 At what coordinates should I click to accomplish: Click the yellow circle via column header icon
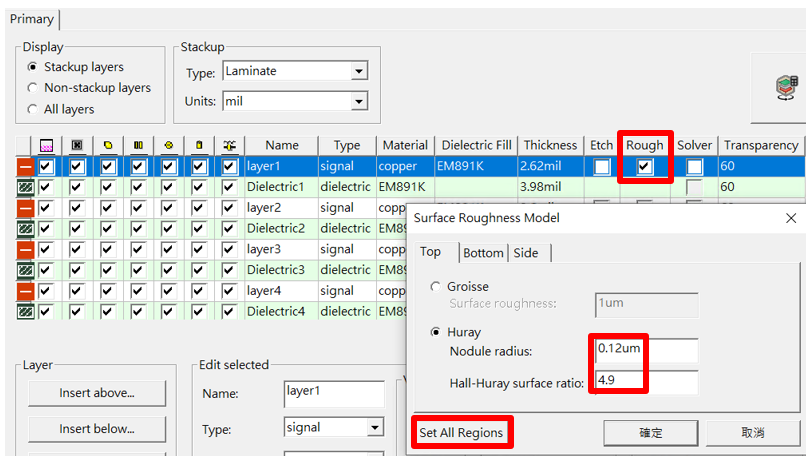coord(169,146)
